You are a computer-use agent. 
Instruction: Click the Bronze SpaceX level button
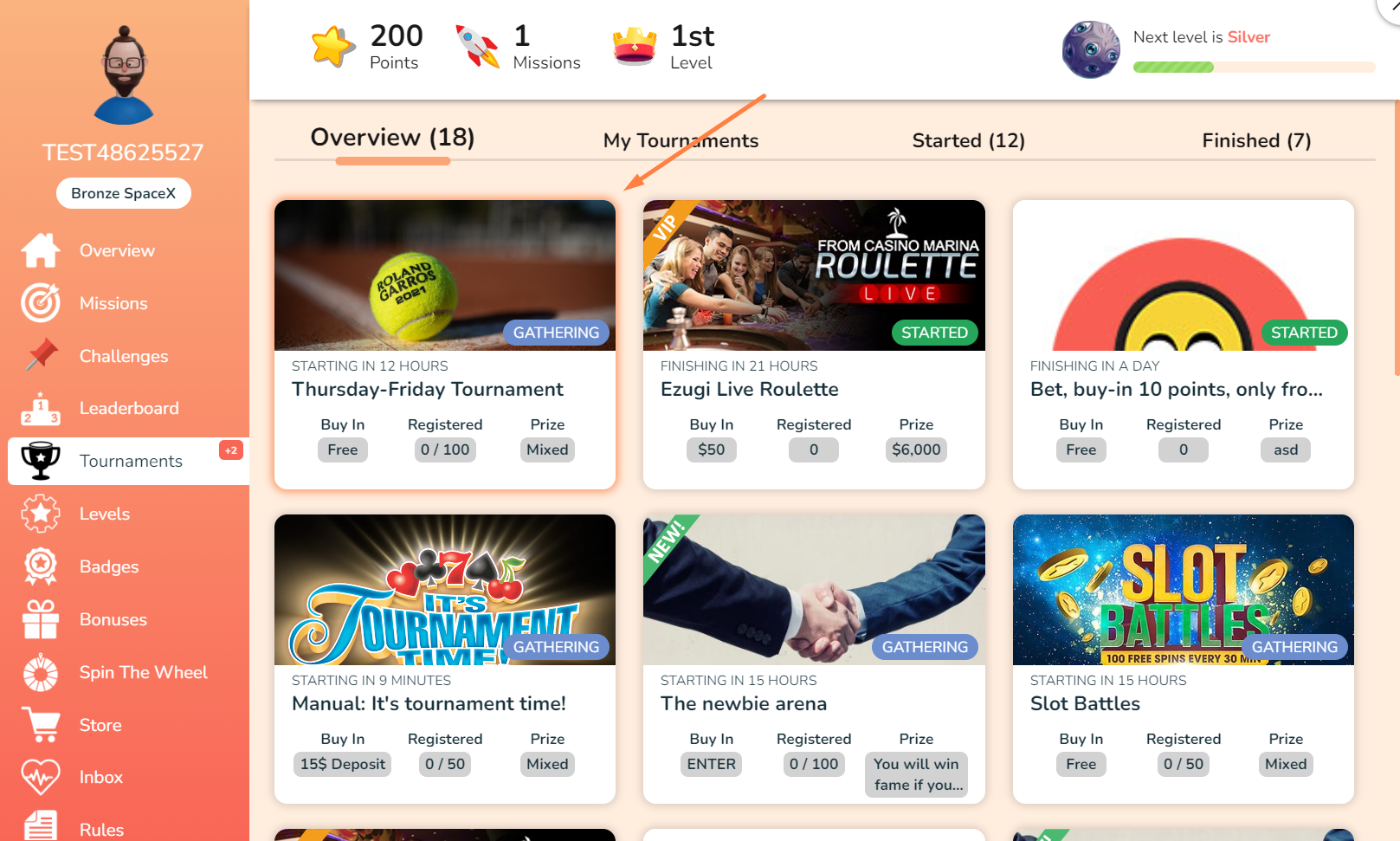tap(124, 193)
